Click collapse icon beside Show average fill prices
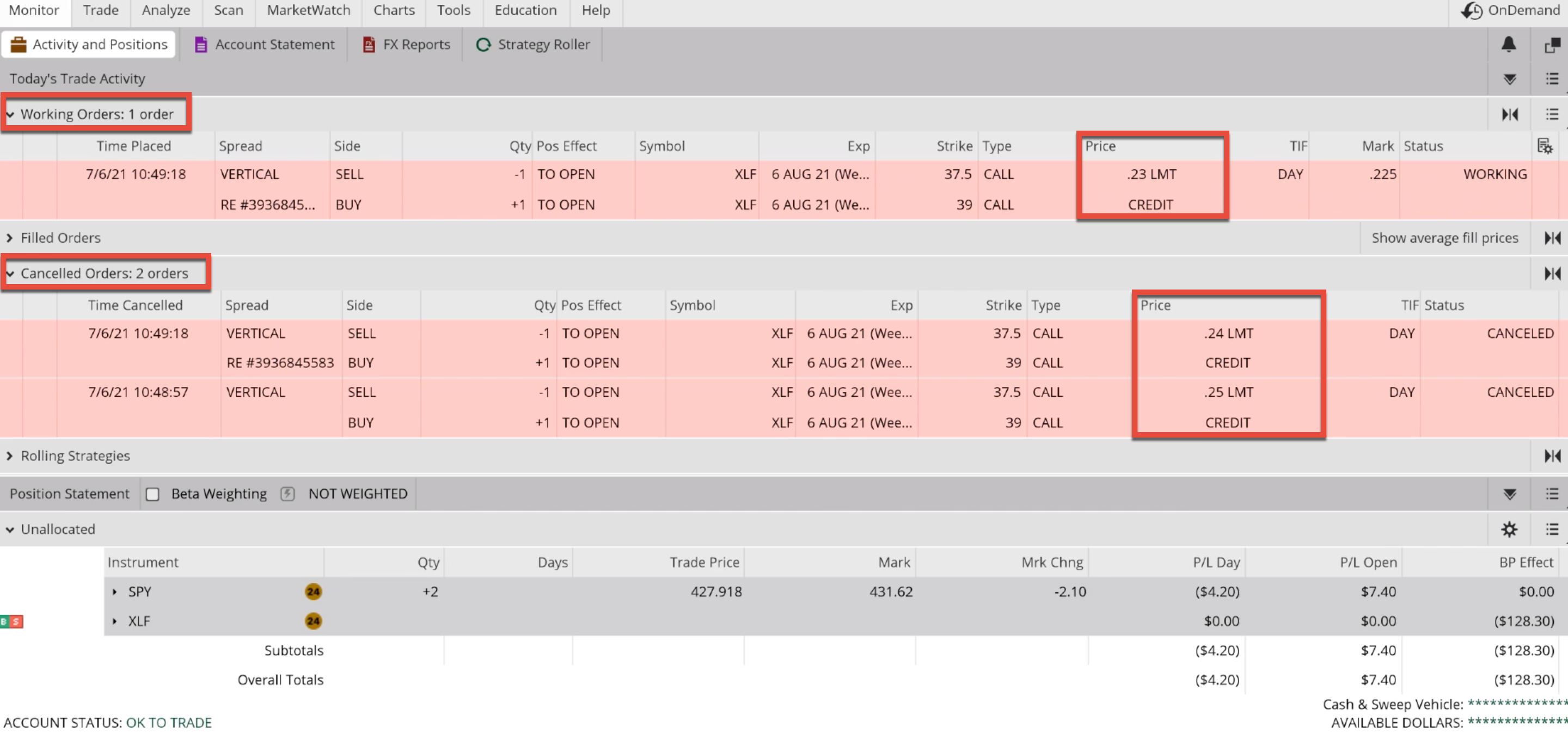This screenshot has width=1568, height=751. [x=1552, y=238]
